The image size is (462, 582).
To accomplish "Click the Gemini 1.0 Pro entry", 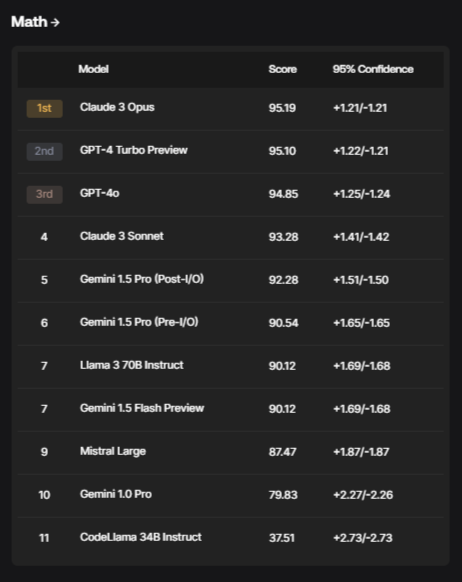I will point(116,494).
